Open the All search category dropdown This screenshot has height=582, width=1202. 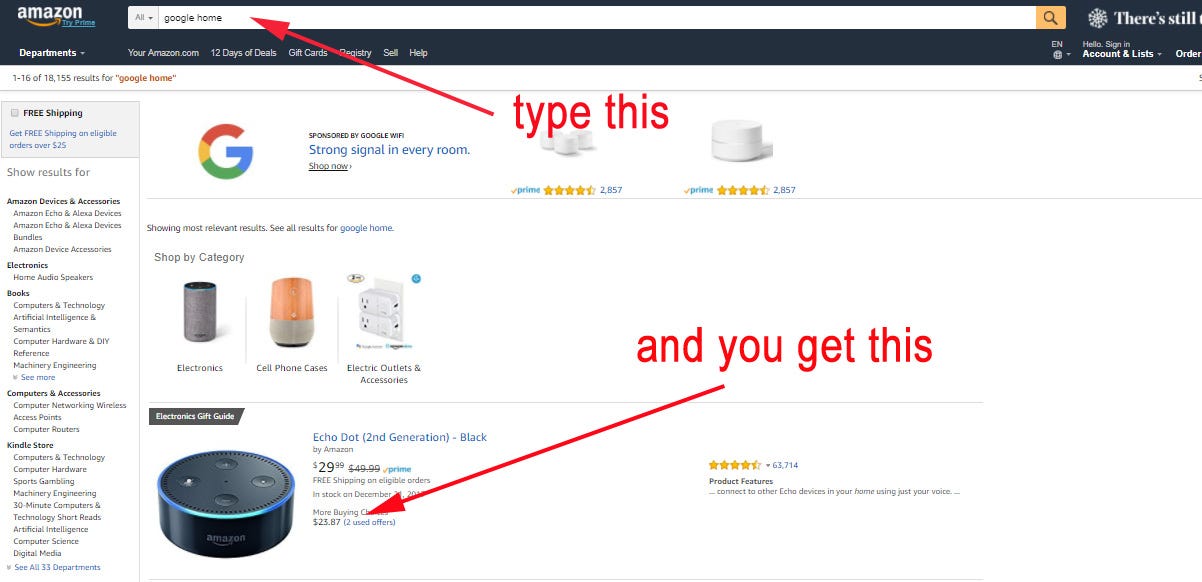[144, 18]
